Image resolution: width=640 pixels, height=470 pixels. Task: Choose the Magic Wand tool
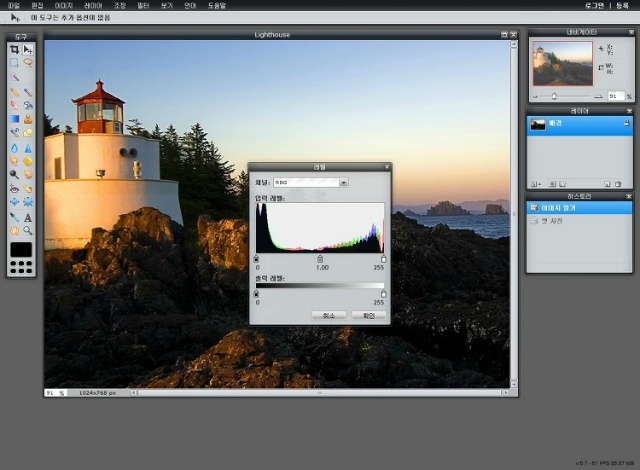14,76
